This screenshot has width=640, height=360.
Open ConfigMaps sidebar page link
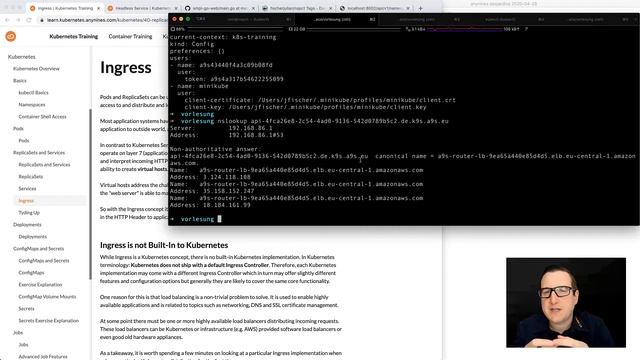[31, 273]
